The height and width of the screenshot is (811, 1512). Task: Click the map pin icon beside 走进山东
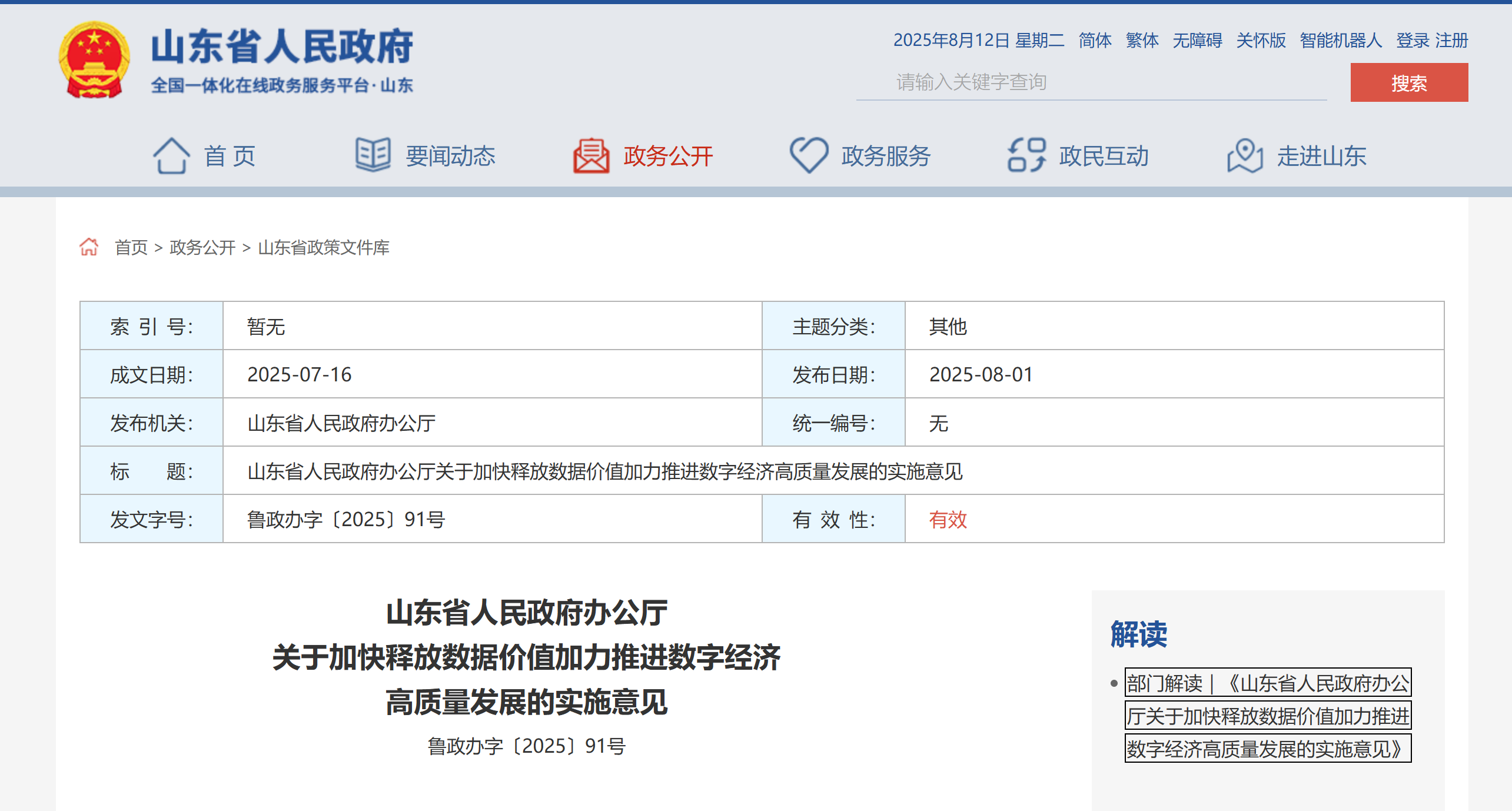[1245, 156]
